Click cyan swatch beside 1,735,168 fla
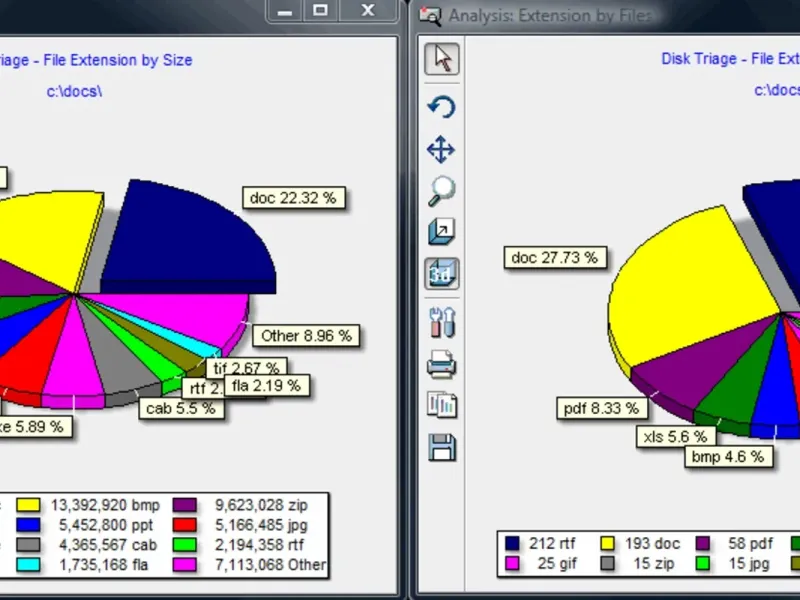This screenshot has width=800, height=600. pos(28,564)
